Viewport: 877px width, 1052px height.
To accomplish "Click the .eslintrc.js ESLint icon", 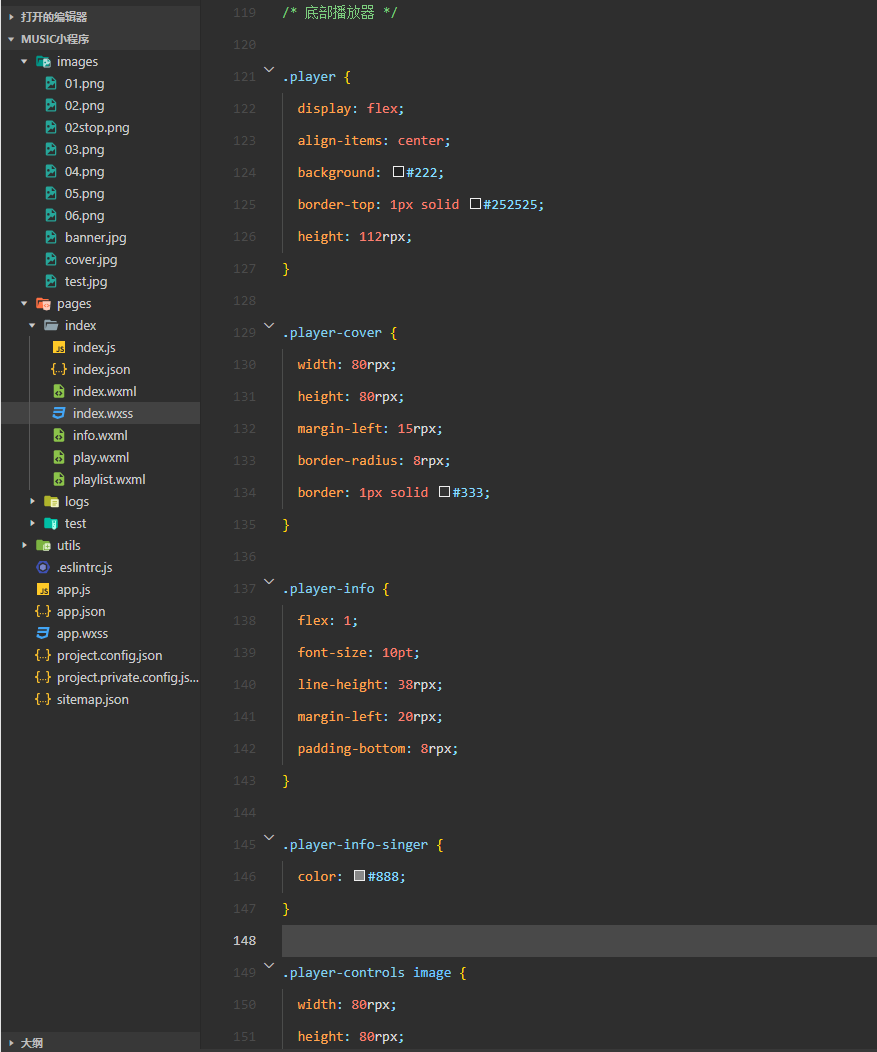I will pyautogui.click(x=43, y=568).
